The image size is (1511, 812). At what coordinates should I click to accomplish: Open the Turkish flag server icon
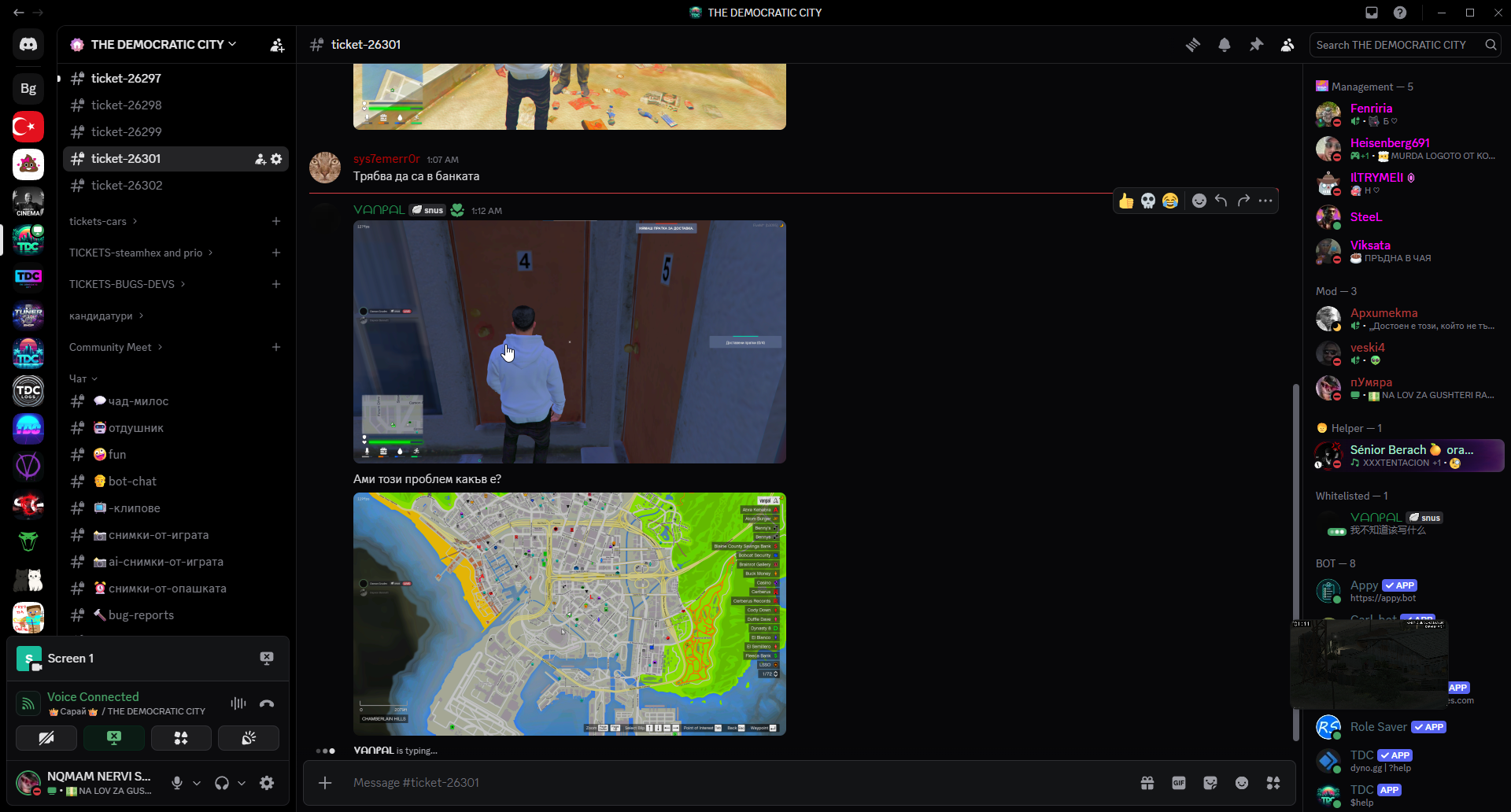coord(28,127)
